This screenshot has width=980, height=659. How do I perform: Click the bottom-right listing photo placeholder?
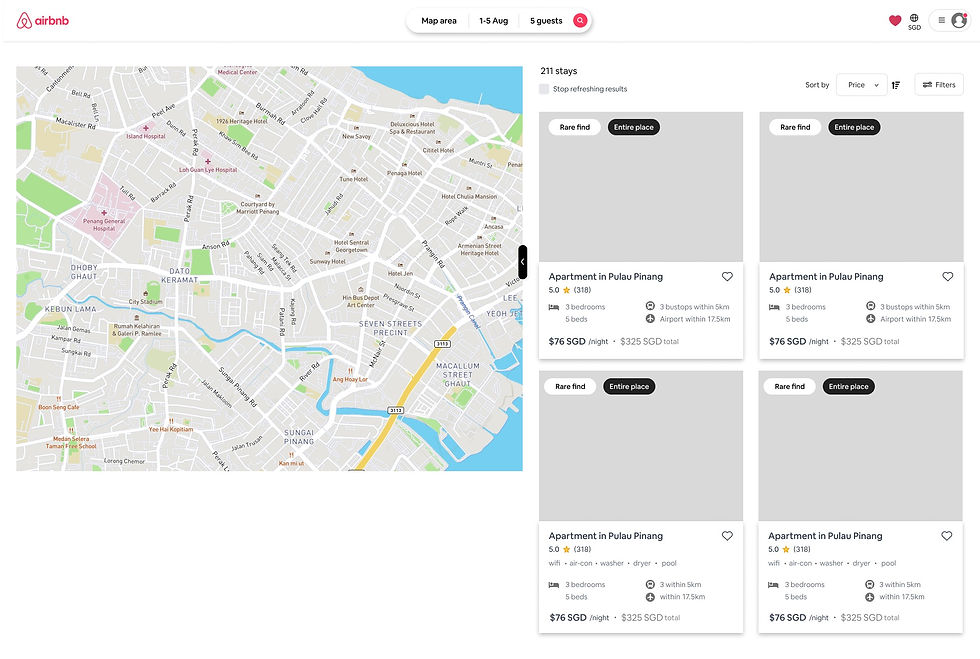[x=861, y=446]
